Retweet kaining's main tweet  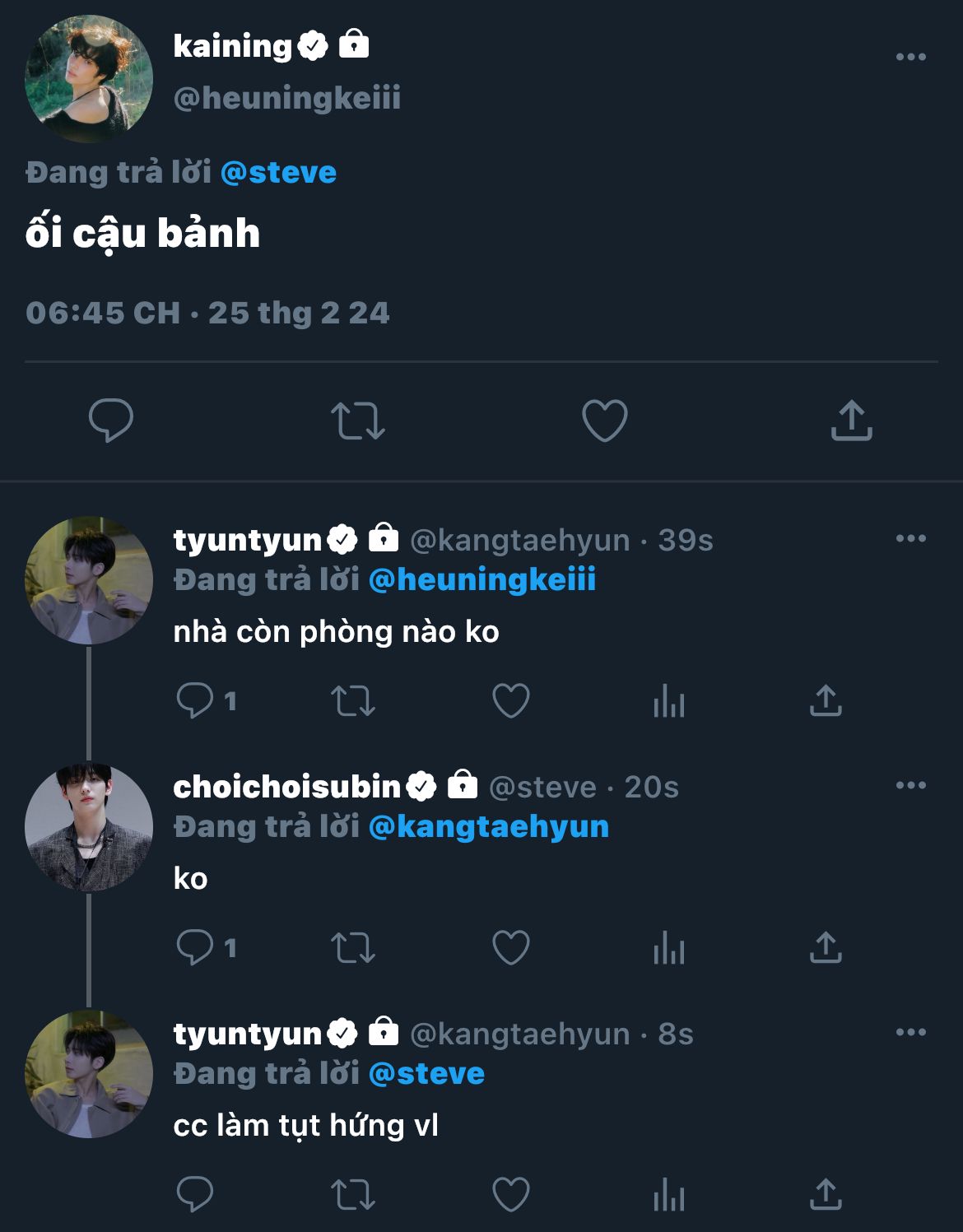(357, 421)
